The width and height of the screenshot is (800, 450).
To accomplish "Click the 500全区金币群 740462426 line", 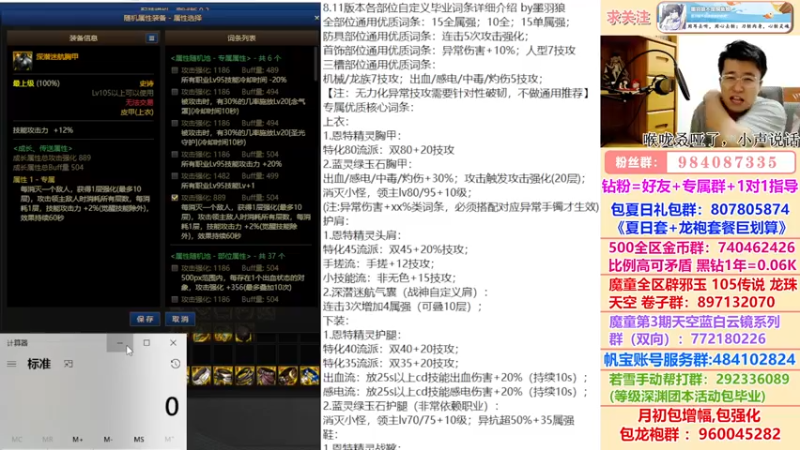I will click(x=701, y=247).
